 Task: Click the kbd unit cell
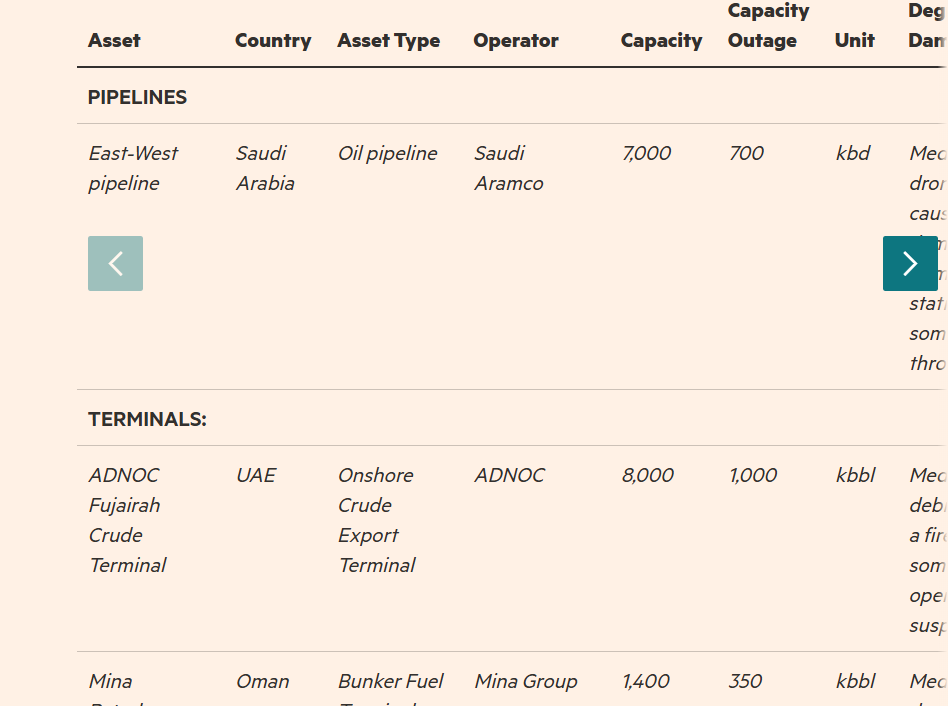[x=853, y=153]
